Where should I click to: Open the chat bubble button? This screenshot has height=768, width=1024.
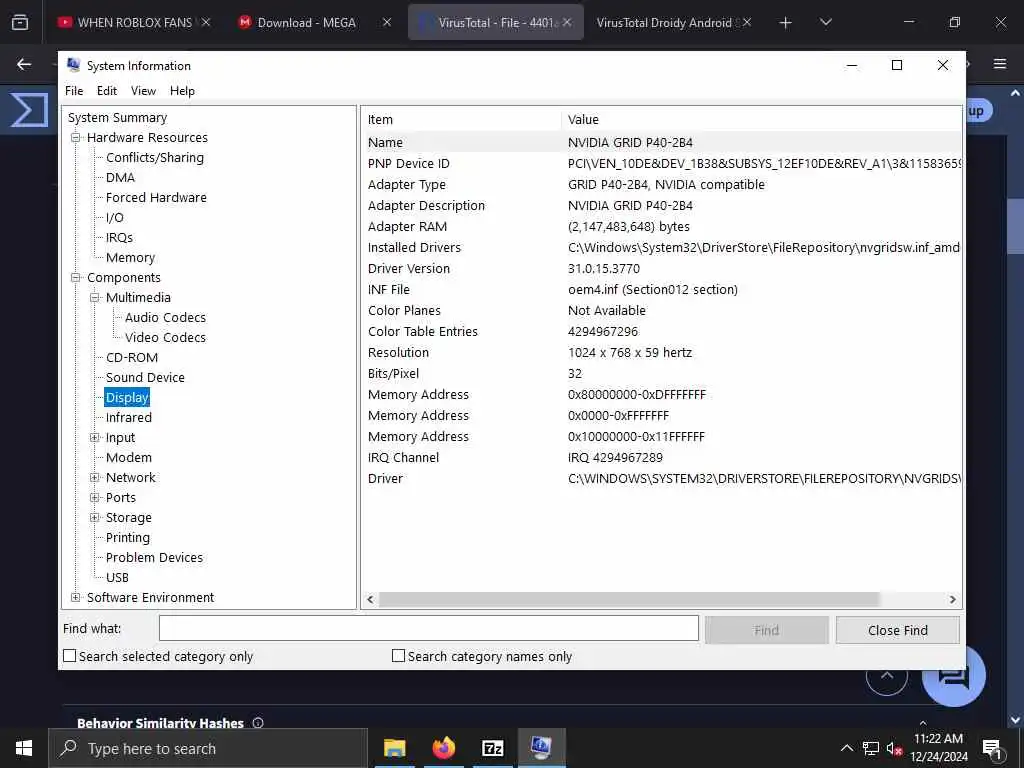[953, 678]
